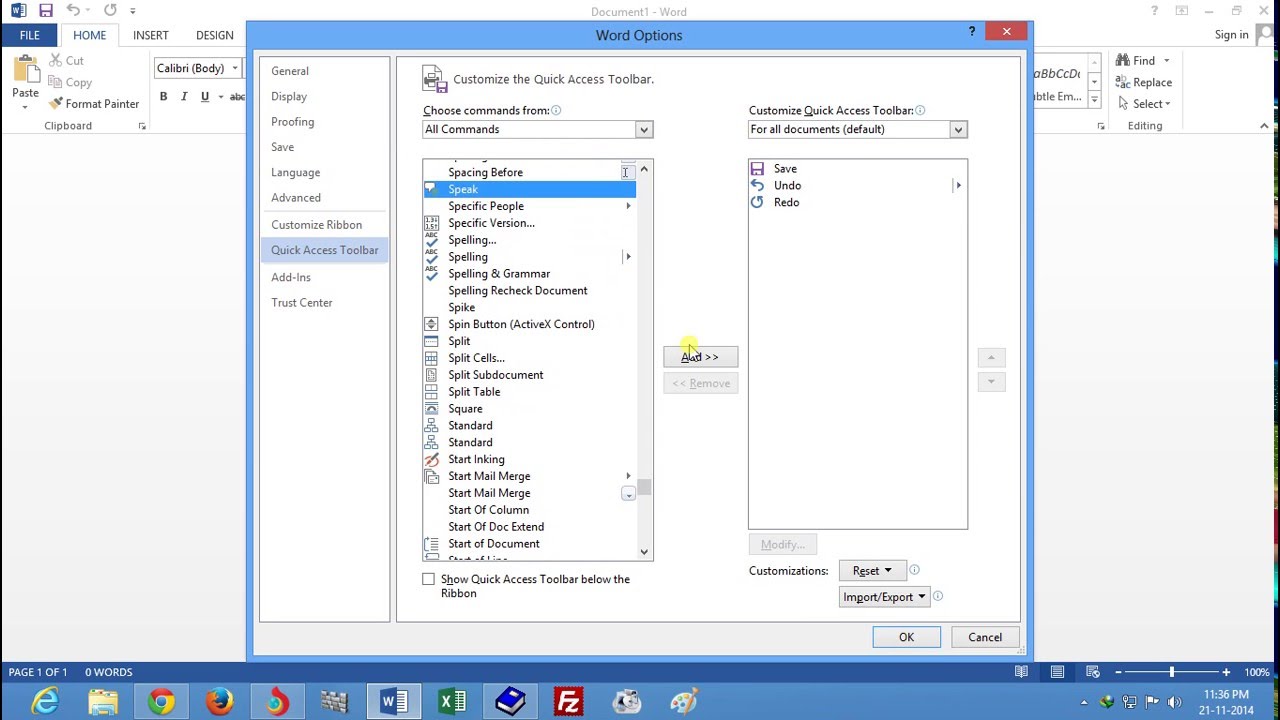
Task: Open the Trust Center section
Action: tap(302, 302)
